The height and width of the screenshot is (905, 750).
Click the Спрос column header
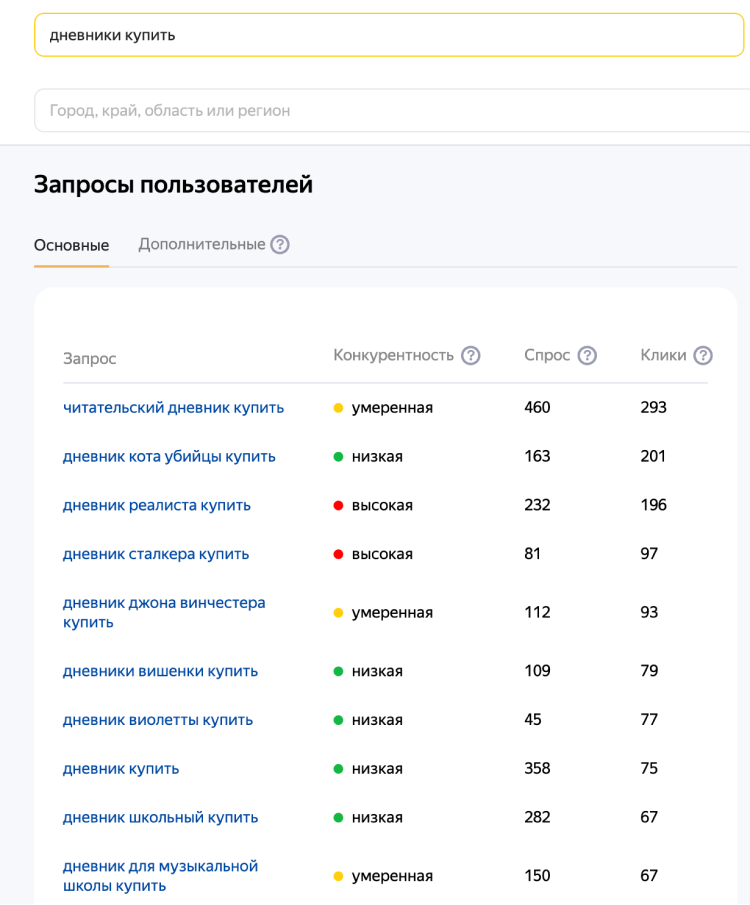click(x=547, y=355)
